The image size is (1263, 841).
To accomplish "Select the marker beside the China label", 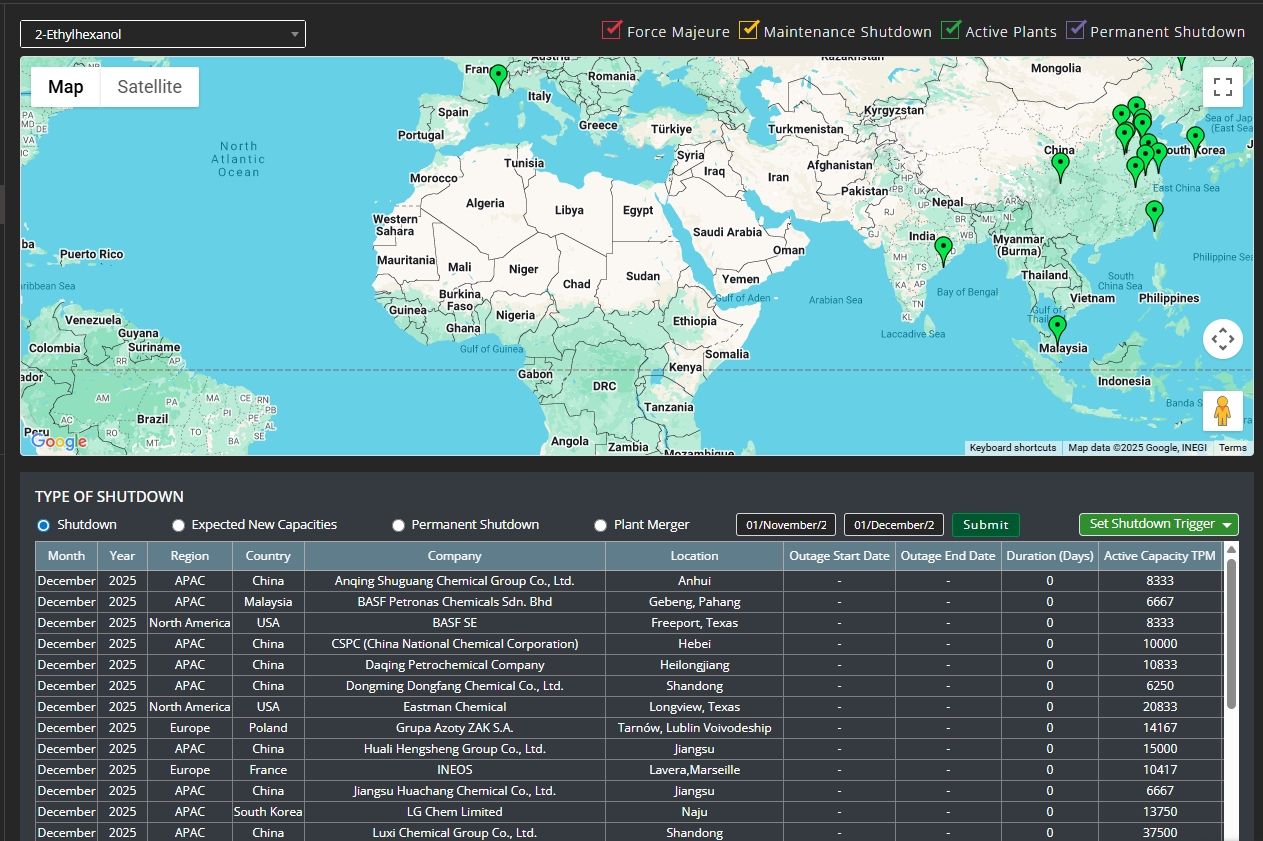I will pyautogui.click(x=1061, y=166).
